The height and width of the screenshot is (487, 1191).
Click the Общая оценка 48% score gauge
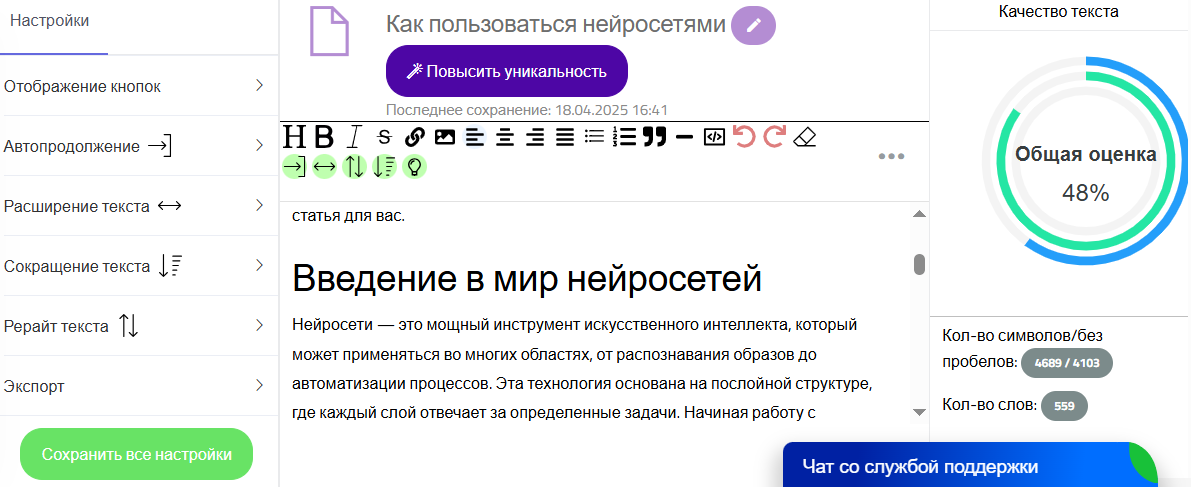1086,161
